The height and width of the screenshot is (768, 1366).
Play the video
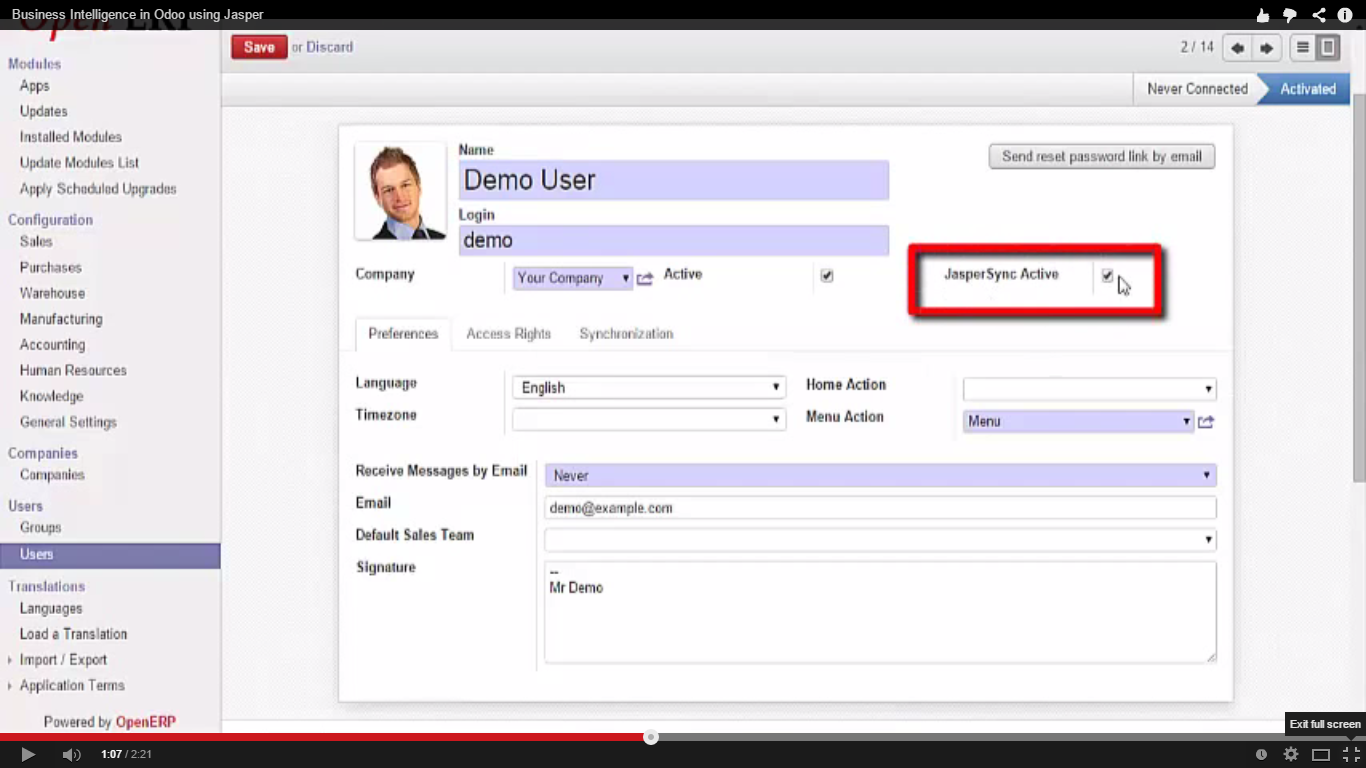(x=27, y=754)
